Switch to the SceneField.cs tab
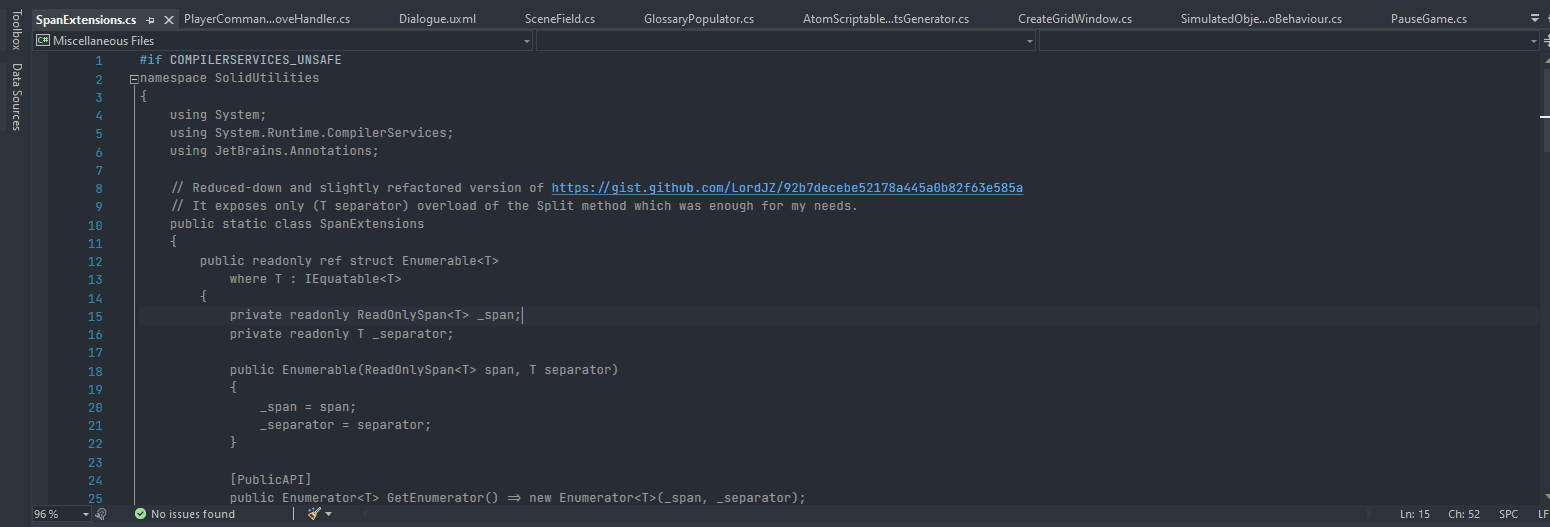The width and height of the screenshot is (1550, 527). [x=560, y=19]
